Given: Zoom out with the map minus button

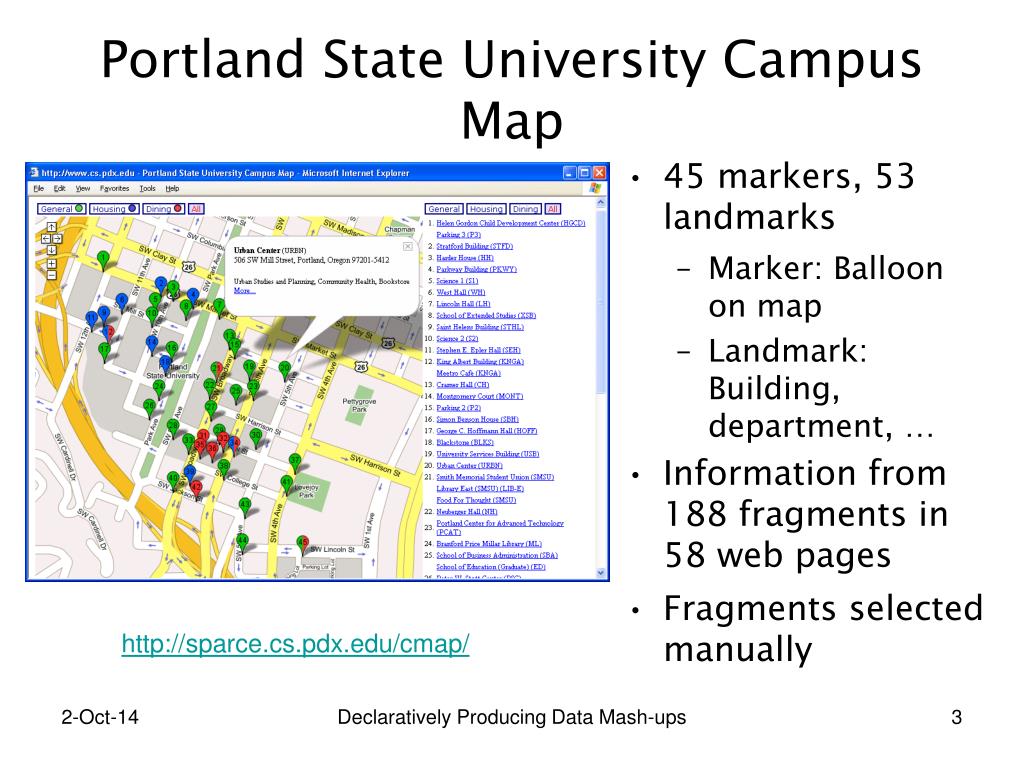Looking at the screenshot, I should click(52, 275).
